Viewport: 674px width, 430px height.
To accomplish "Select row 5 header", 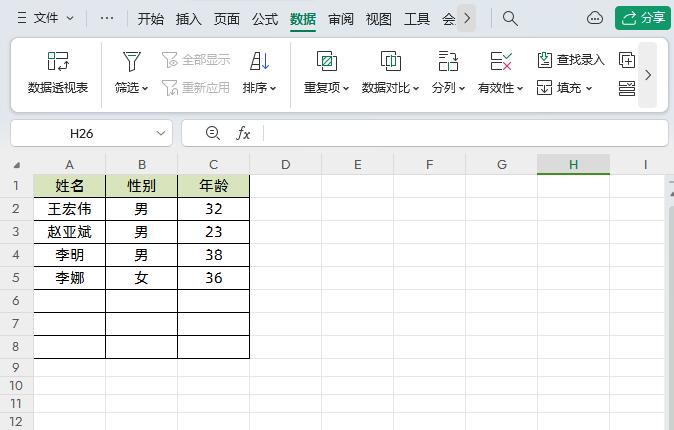I will click(x=16, y=278).
